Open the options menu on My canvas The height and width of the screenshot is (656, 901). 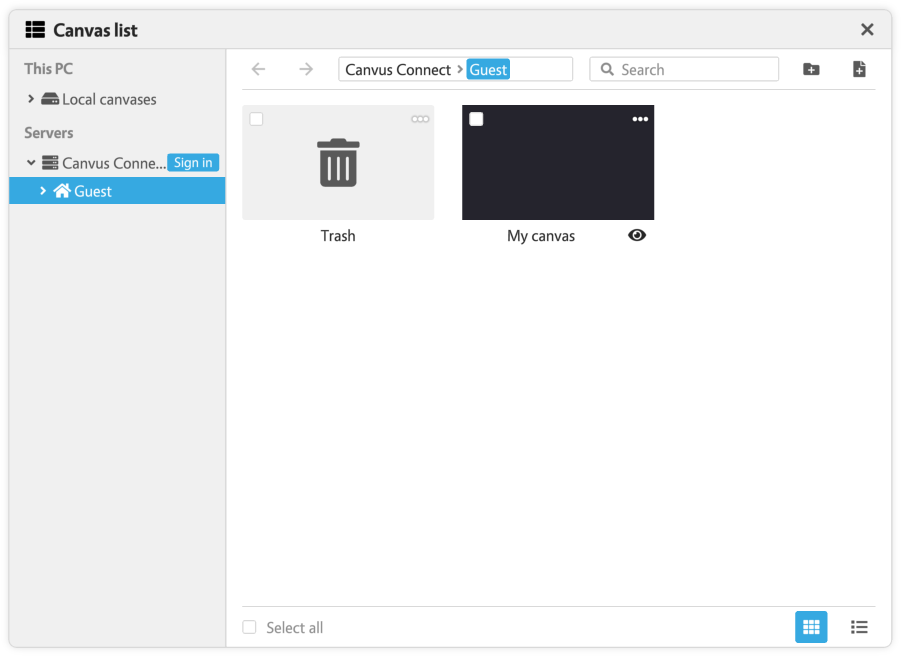[641, 119]
